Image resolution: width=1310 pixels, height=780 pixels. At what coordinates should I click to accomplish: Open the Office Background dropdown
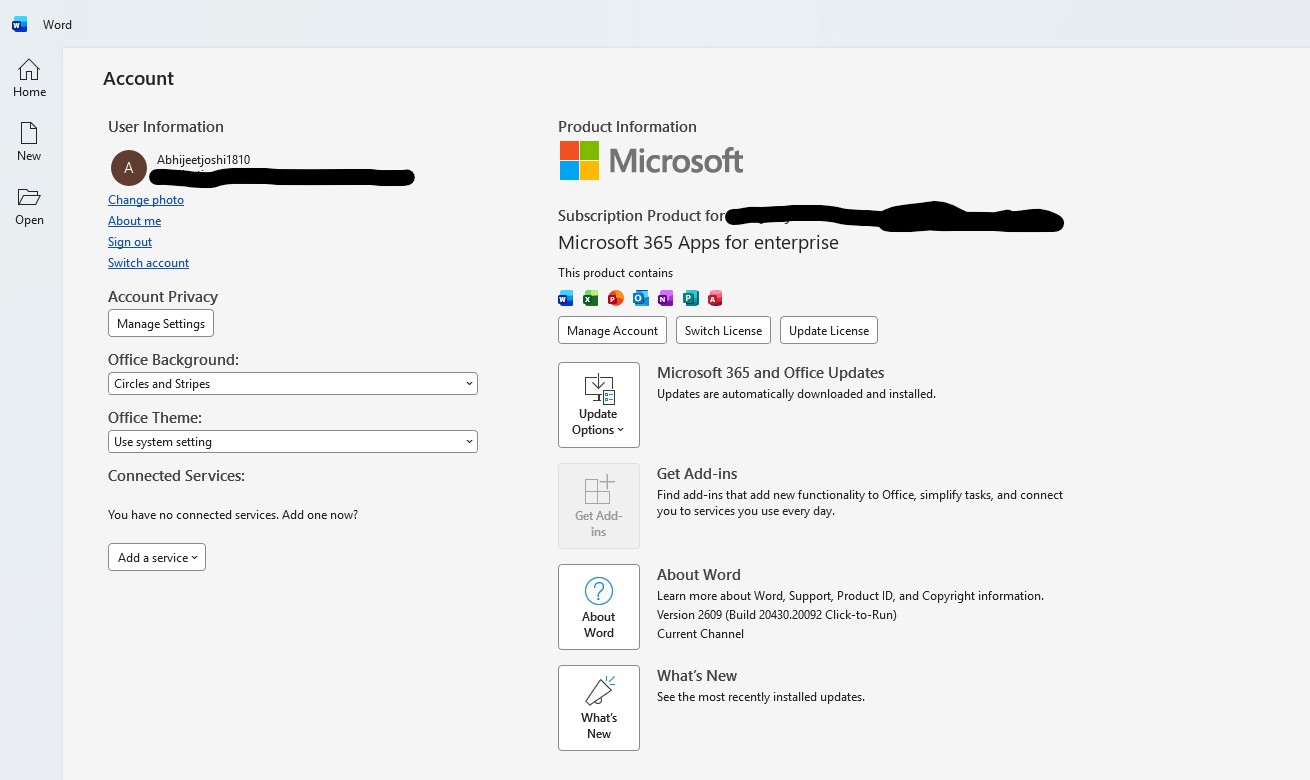[293, 384]
